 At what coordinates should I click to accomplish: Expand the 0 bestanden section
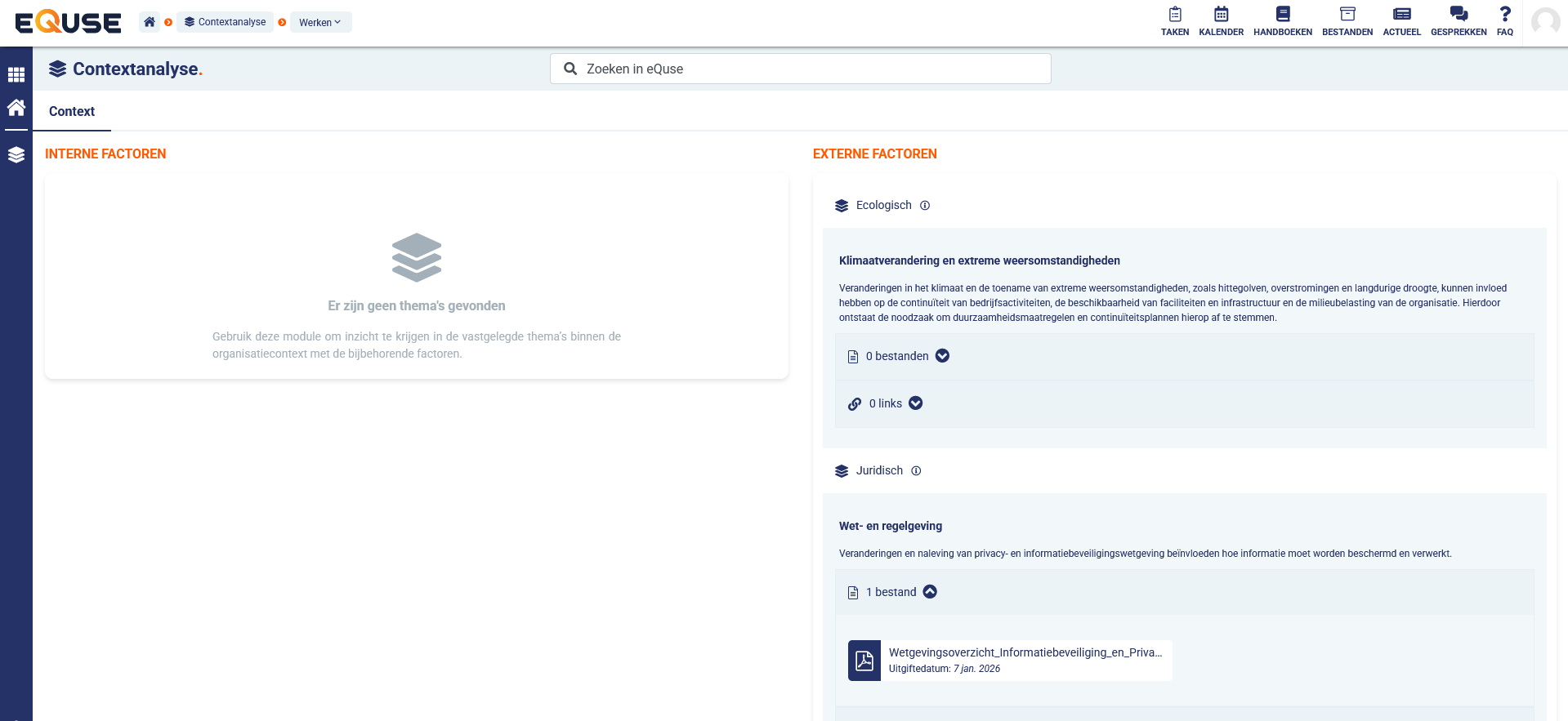942,356
